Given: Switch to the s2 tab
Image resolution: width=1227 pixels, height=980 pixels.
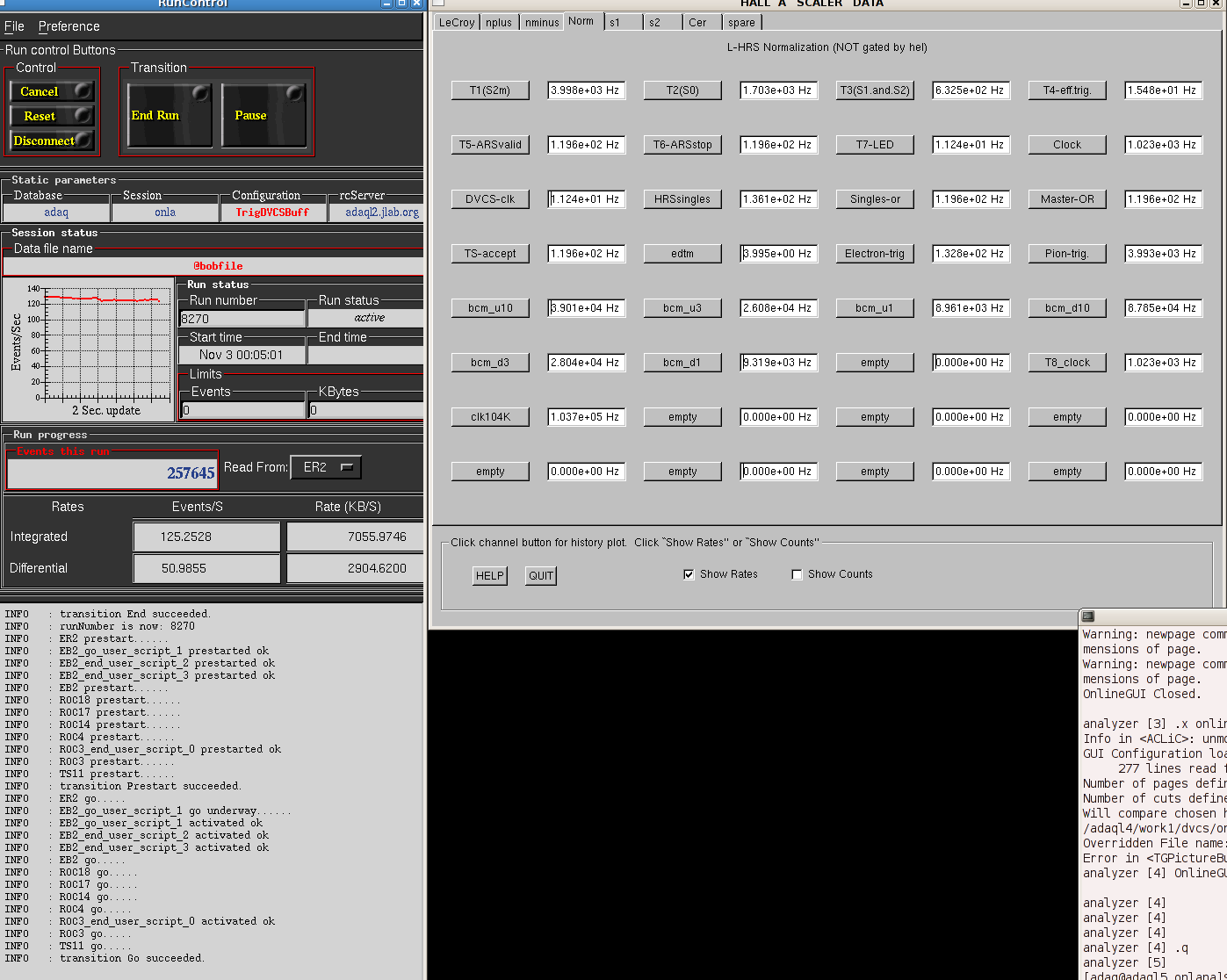Looking at the screenshot, I should point(663,23).
